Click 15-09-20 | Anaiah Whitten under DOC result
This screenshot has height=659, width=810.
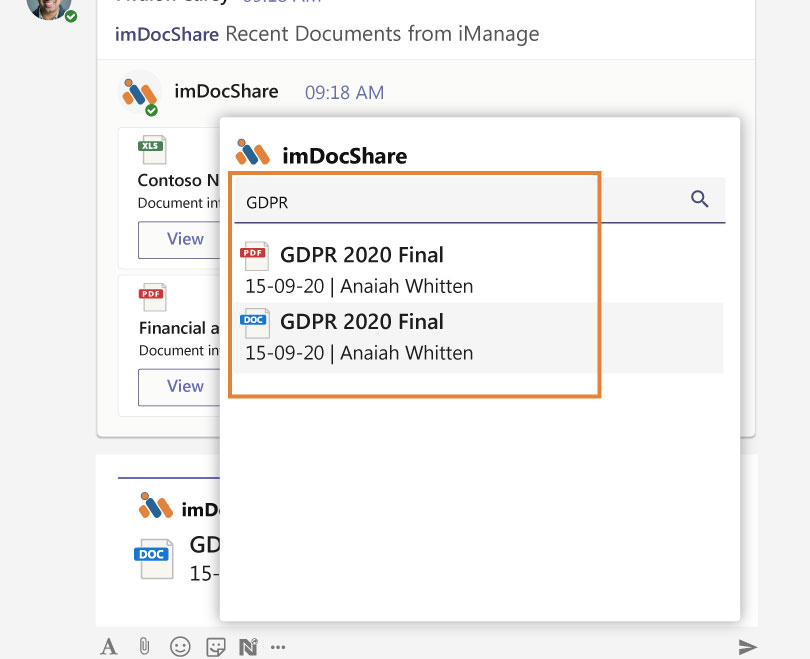[359, 353]
